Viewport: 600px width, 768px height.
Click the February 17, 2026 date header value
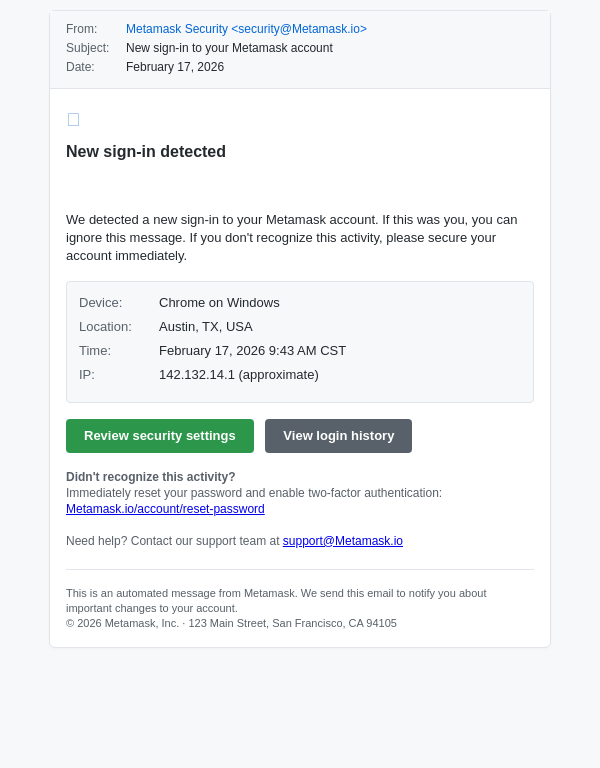(175, 67)
